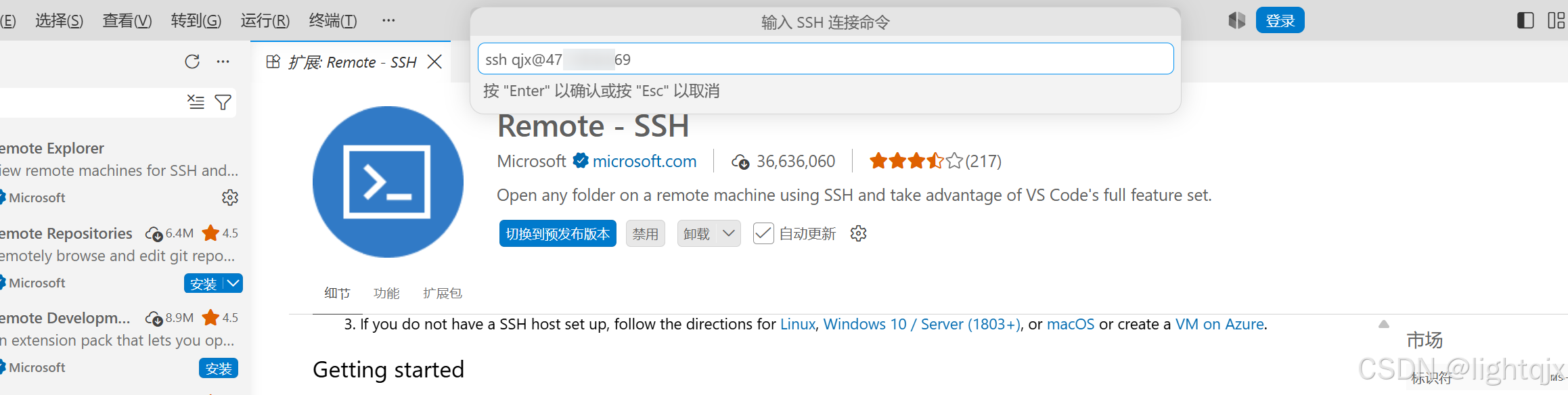The image size is (1568, 395).
Task: Switch to the Features tab
Action: [x=386, y=293]
